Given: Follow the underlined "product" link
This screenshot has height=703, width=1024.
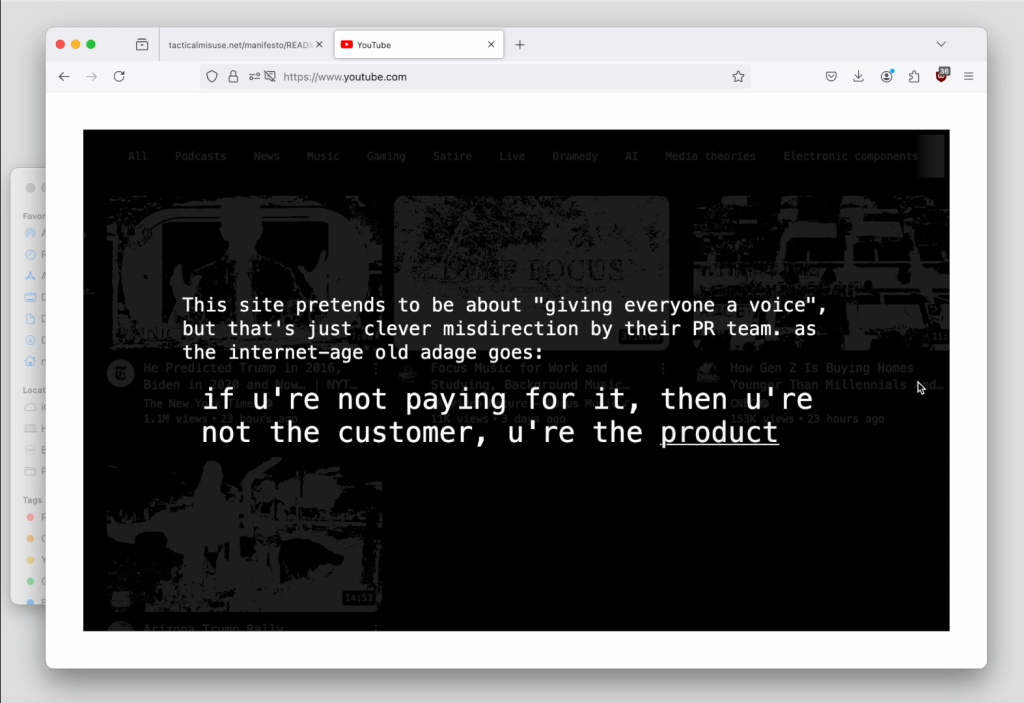Looking at the screenshot, I should tap(718, 433).
